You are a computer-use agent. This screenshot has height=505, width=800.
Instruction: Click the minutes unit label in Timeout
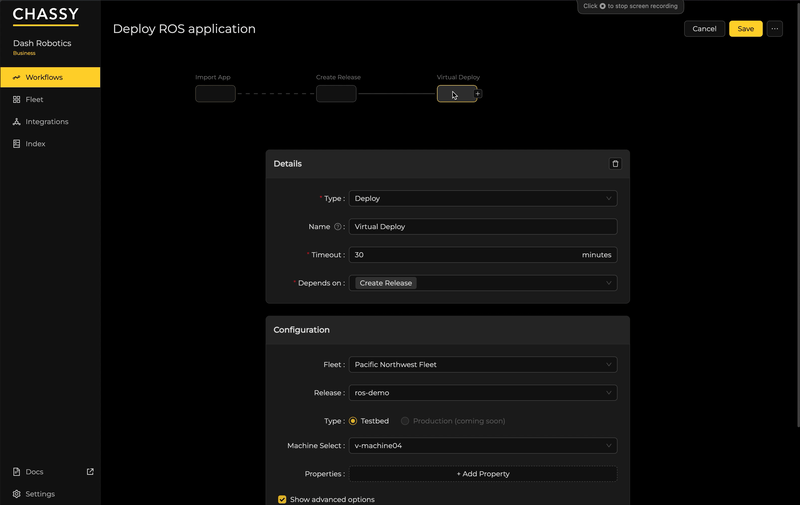(596, 255)
